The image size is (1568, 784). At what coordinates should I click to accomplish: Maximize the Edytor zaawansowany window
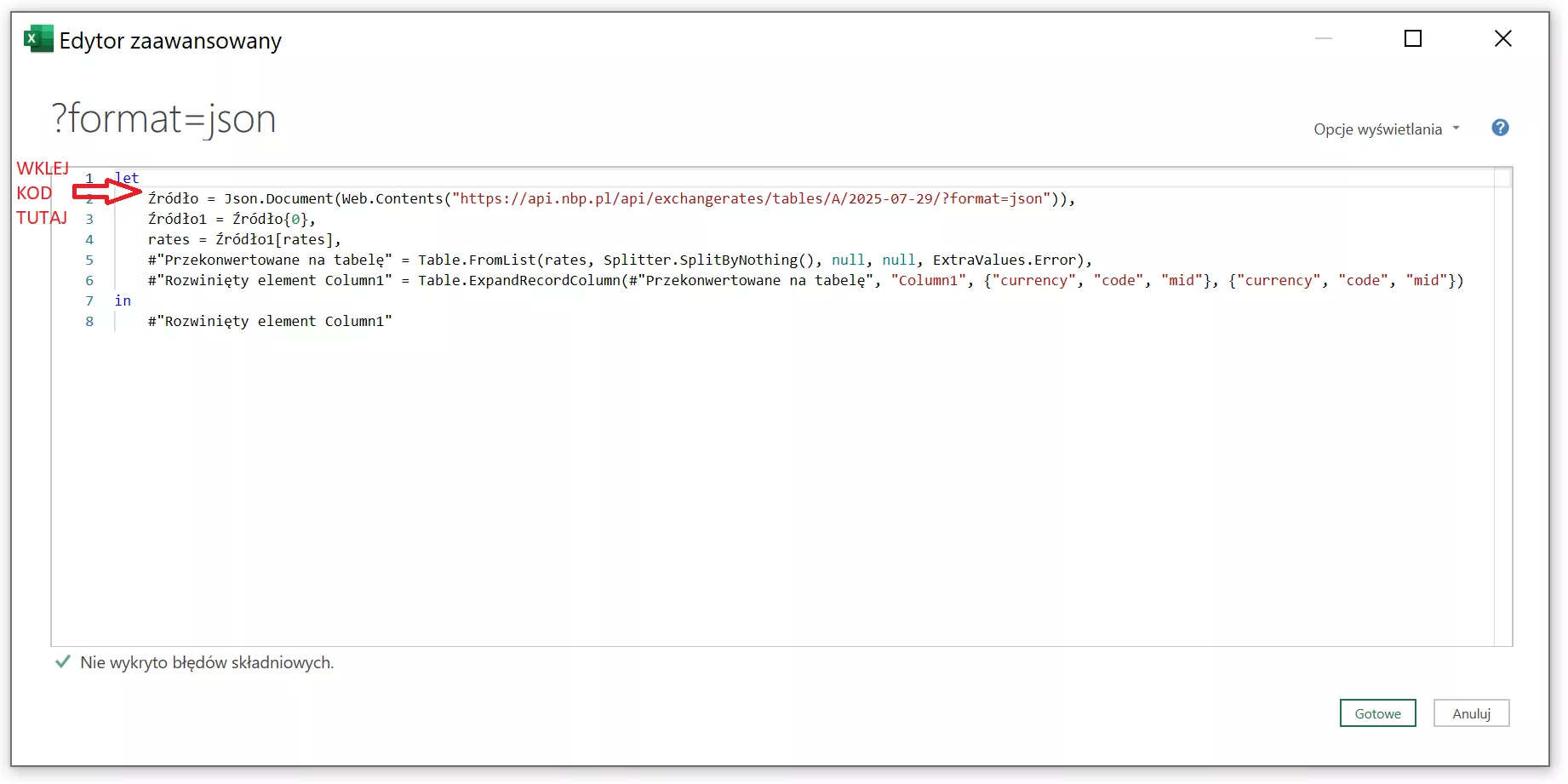coord(1412,39)
